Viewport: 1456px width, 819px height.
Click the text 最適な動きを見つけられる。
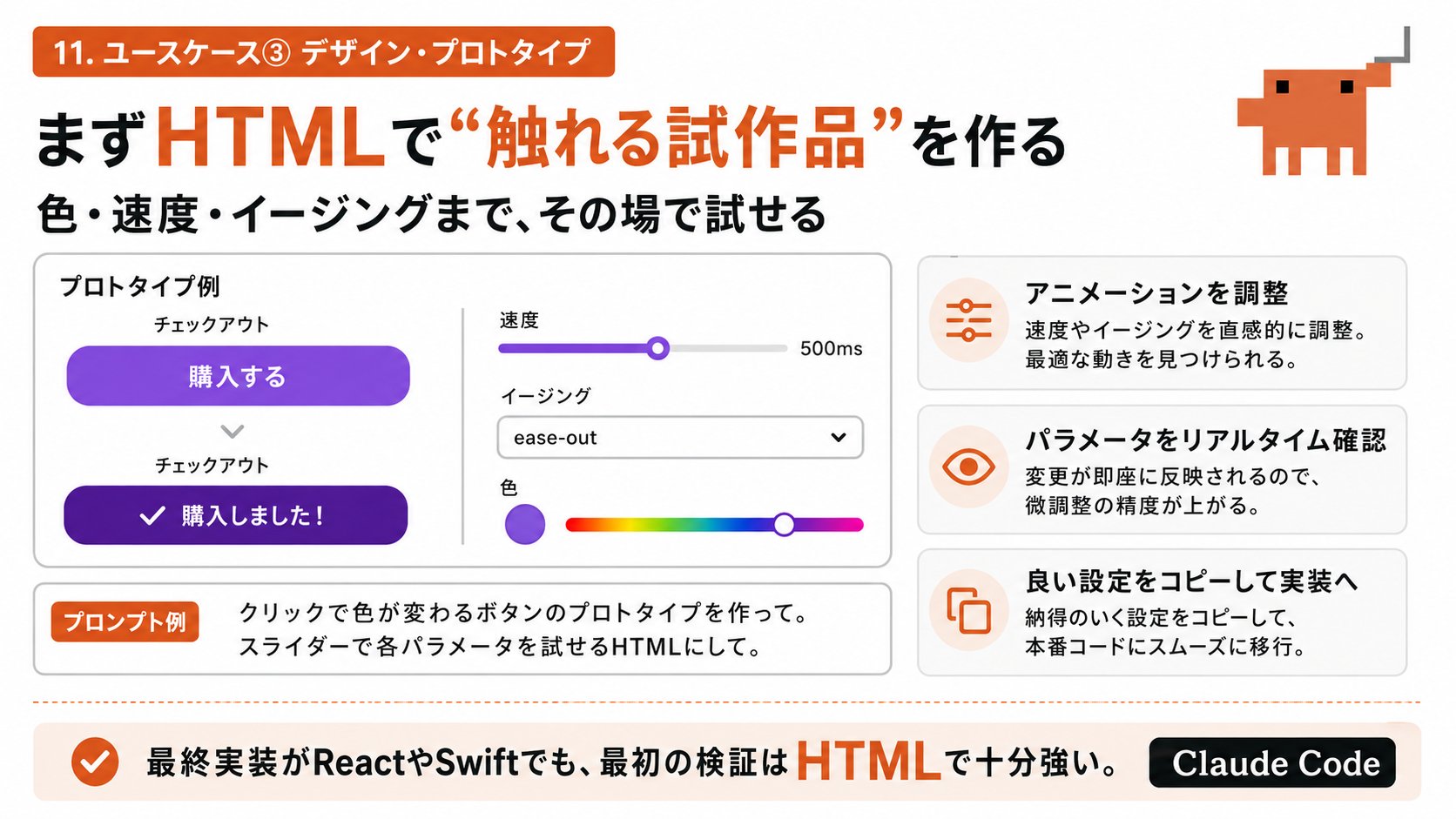pyautogui.click(x=1161, y=359)
